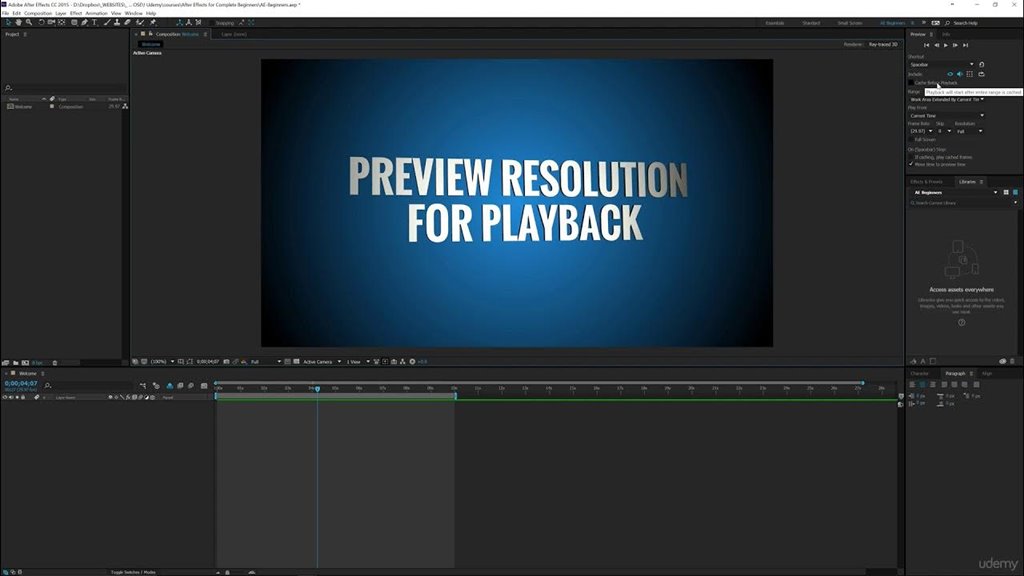Toggle audio include speaker in Preview panel
The height and width of the screenshot is (576, 1024).
pos(959,74)
